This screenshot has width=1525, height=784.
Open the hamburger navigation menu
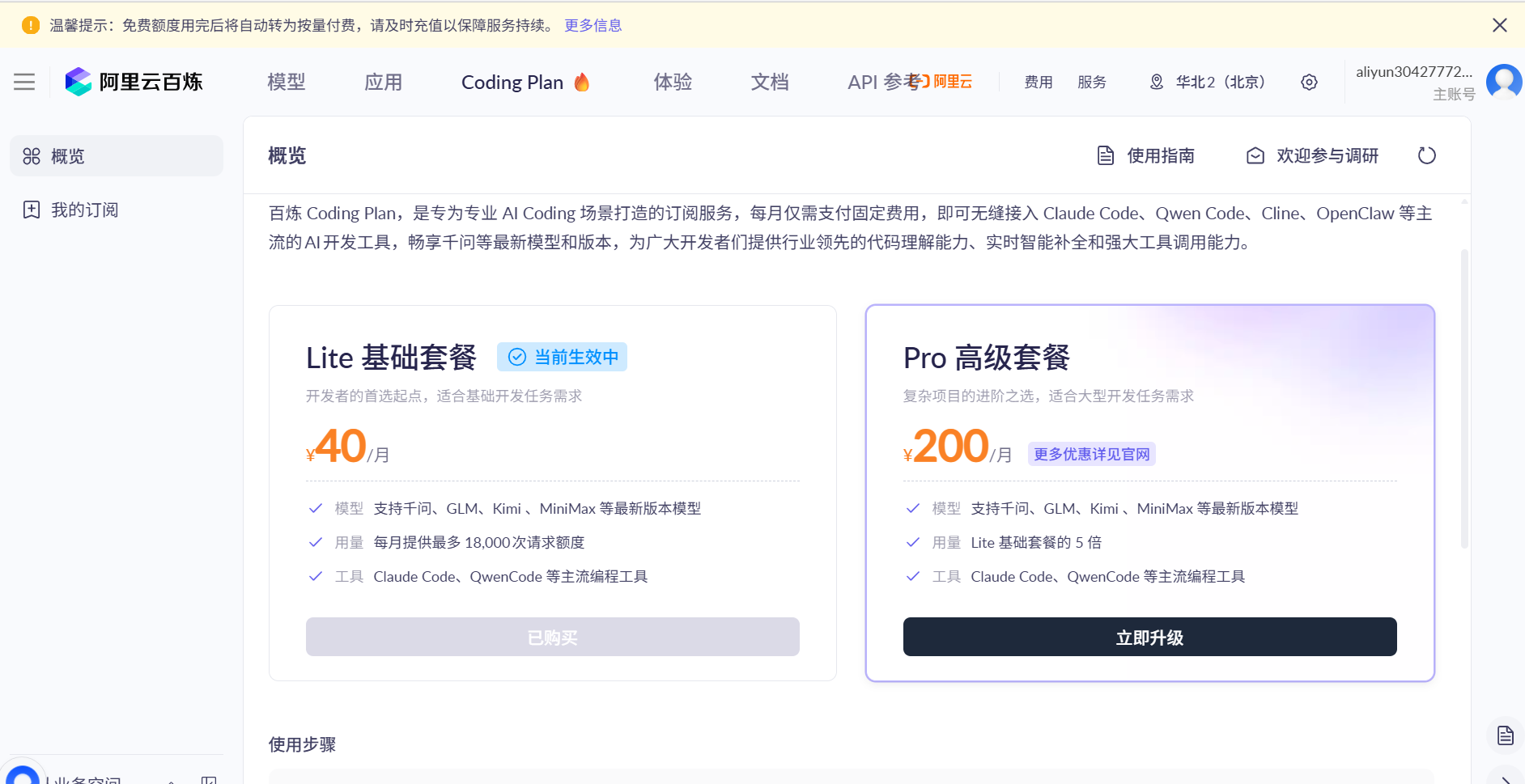tap(24, 82)
